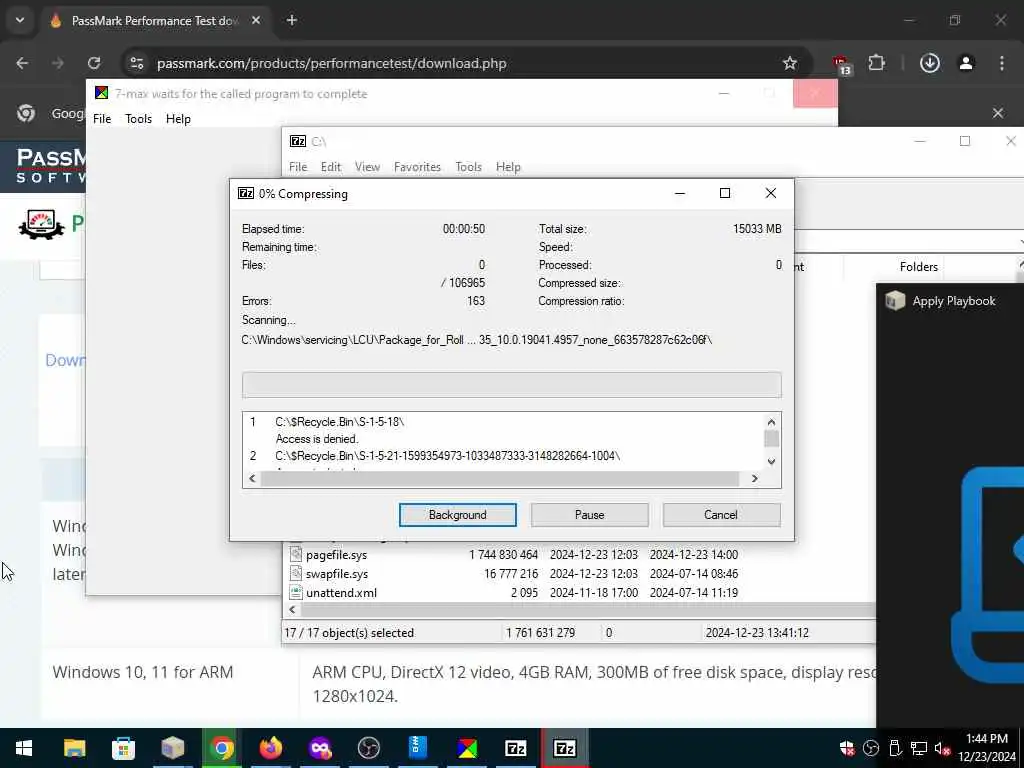Select pagefile.sys in file list
1024x768 pixels.
point(336,555)
